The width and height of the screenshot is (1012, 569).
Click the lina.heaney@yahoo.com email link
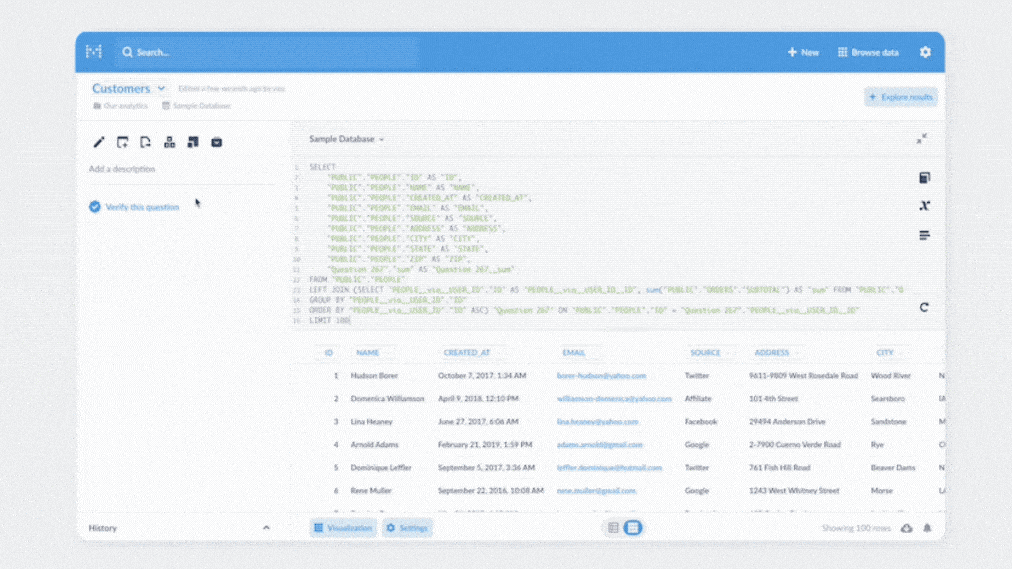tap(598, 422)
